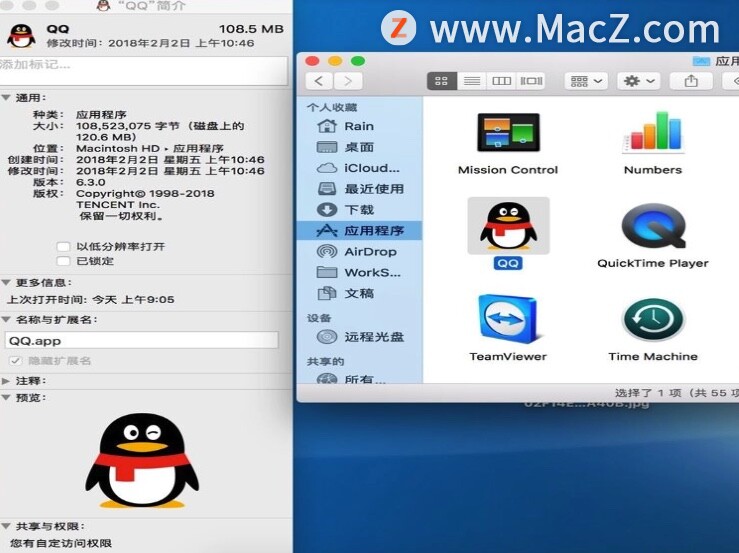Open 最近使用 in Finder sidebar
Viewport: 739px width, 553px height.
361,189
